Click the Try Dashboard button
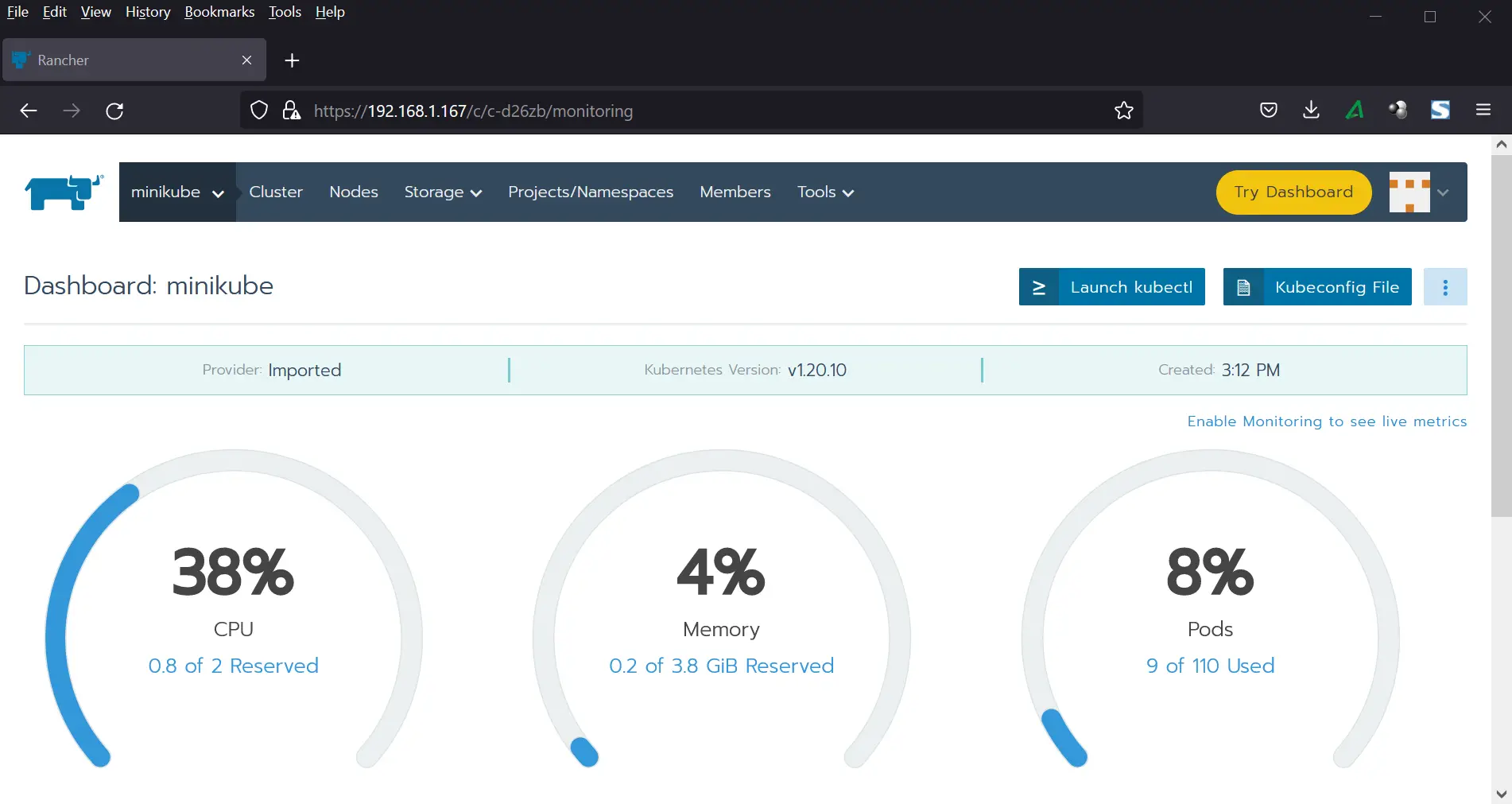1512x804 pixels. point(1293,192)
